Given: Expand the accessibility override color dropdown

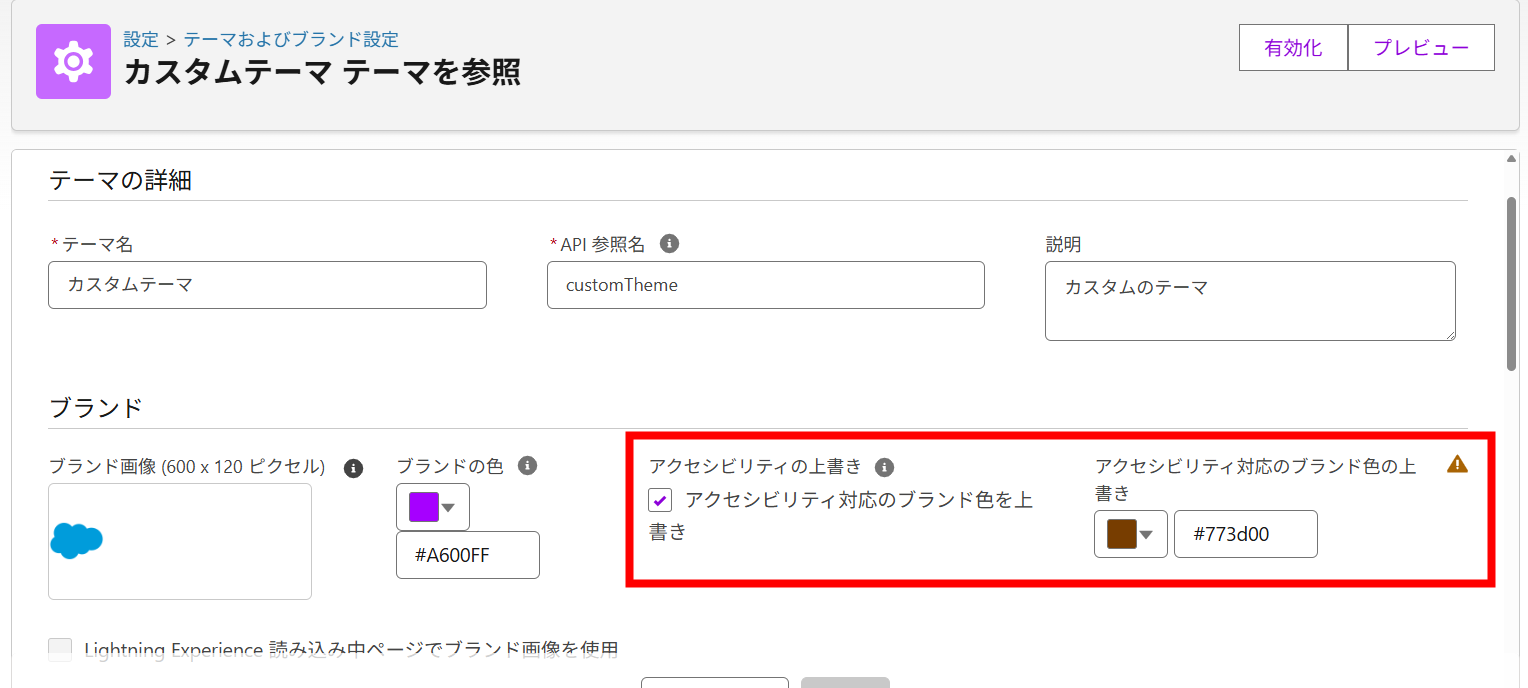Looking at the screenshot, I should point(1149,533).
